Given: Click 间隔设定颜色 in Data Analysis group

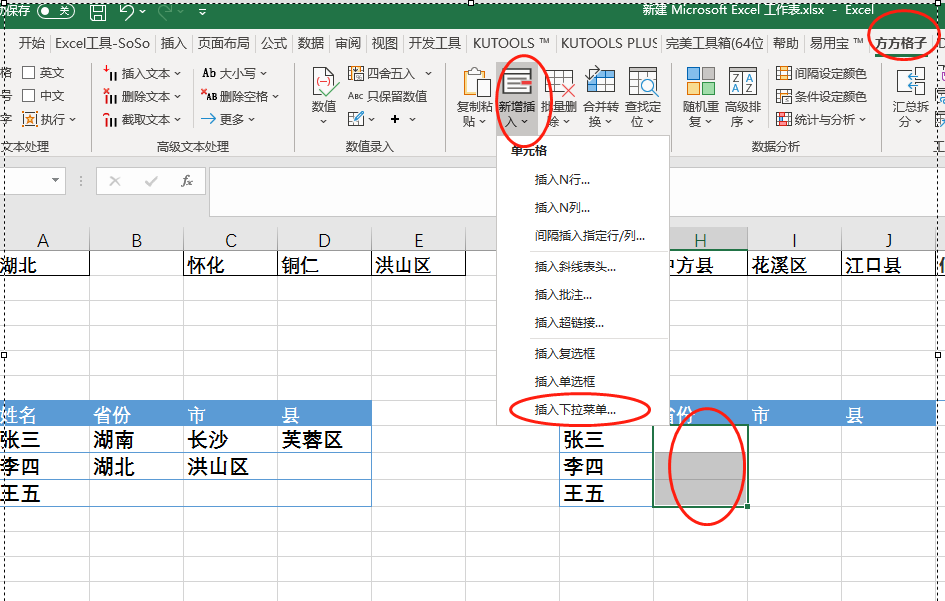Looking at the screenshot, I should 821,73.
